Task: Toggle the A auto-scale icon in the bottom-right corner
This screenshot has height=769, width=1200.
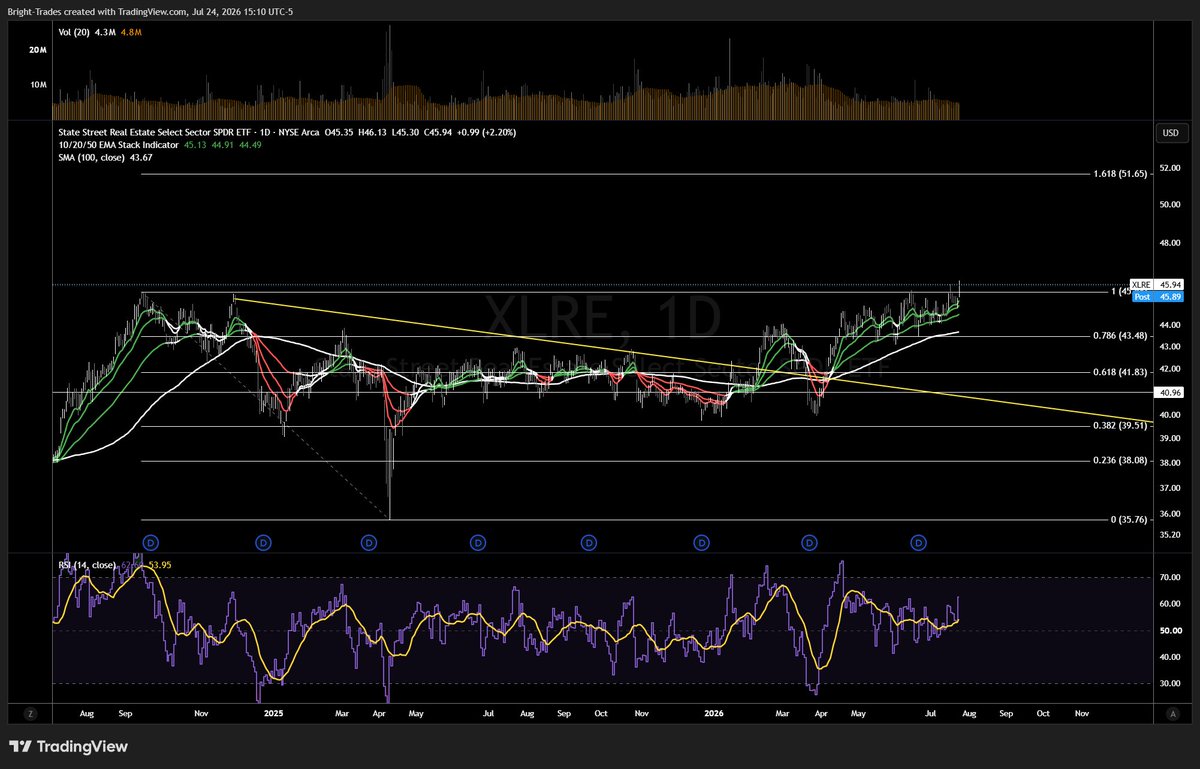Action: (x=1171, y=714)
